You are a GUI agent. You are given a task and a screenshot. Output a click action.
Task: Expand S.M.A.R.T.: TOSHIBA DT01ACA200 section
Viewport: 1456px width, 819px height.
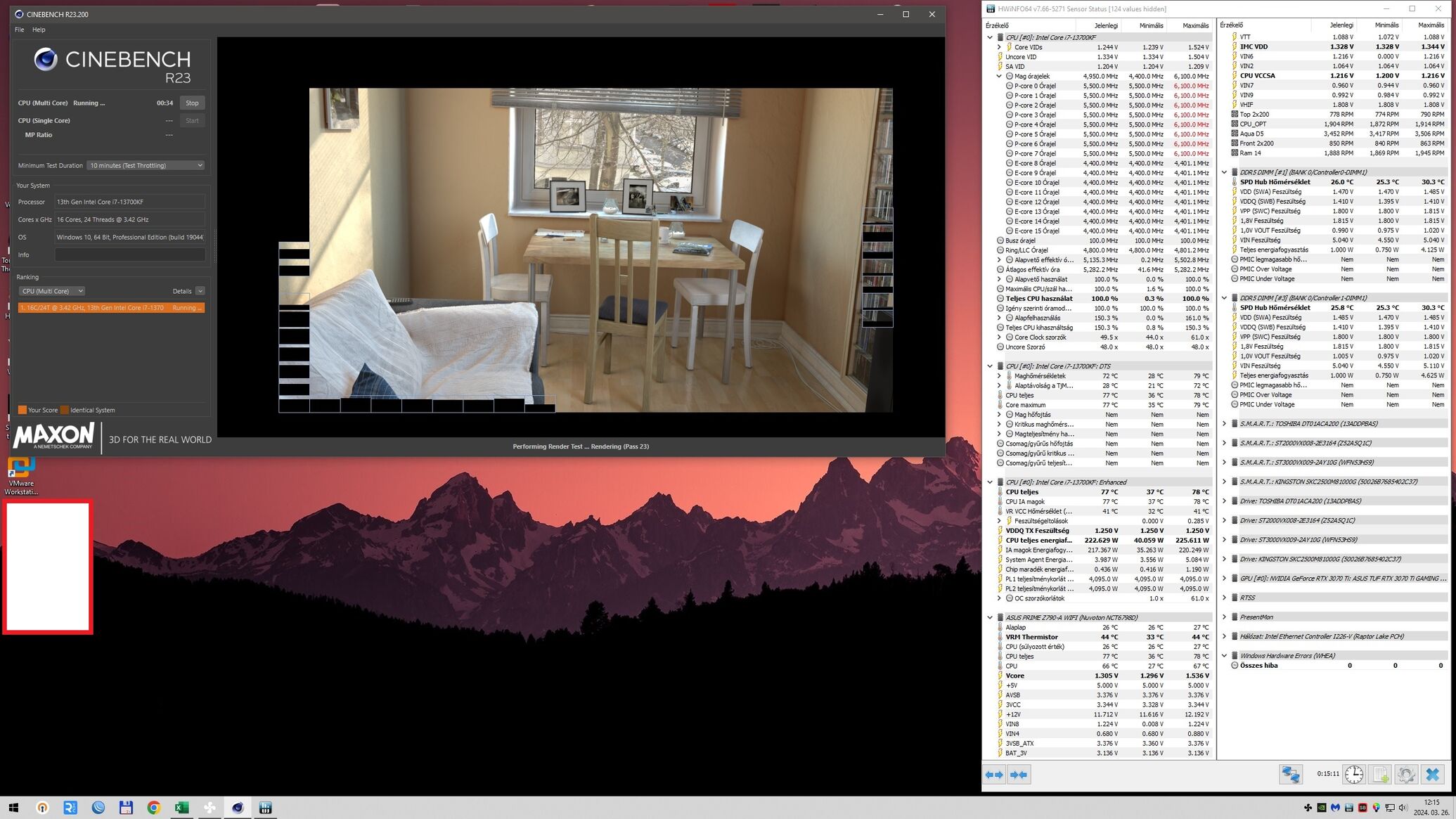click(x=1224, y=424)
